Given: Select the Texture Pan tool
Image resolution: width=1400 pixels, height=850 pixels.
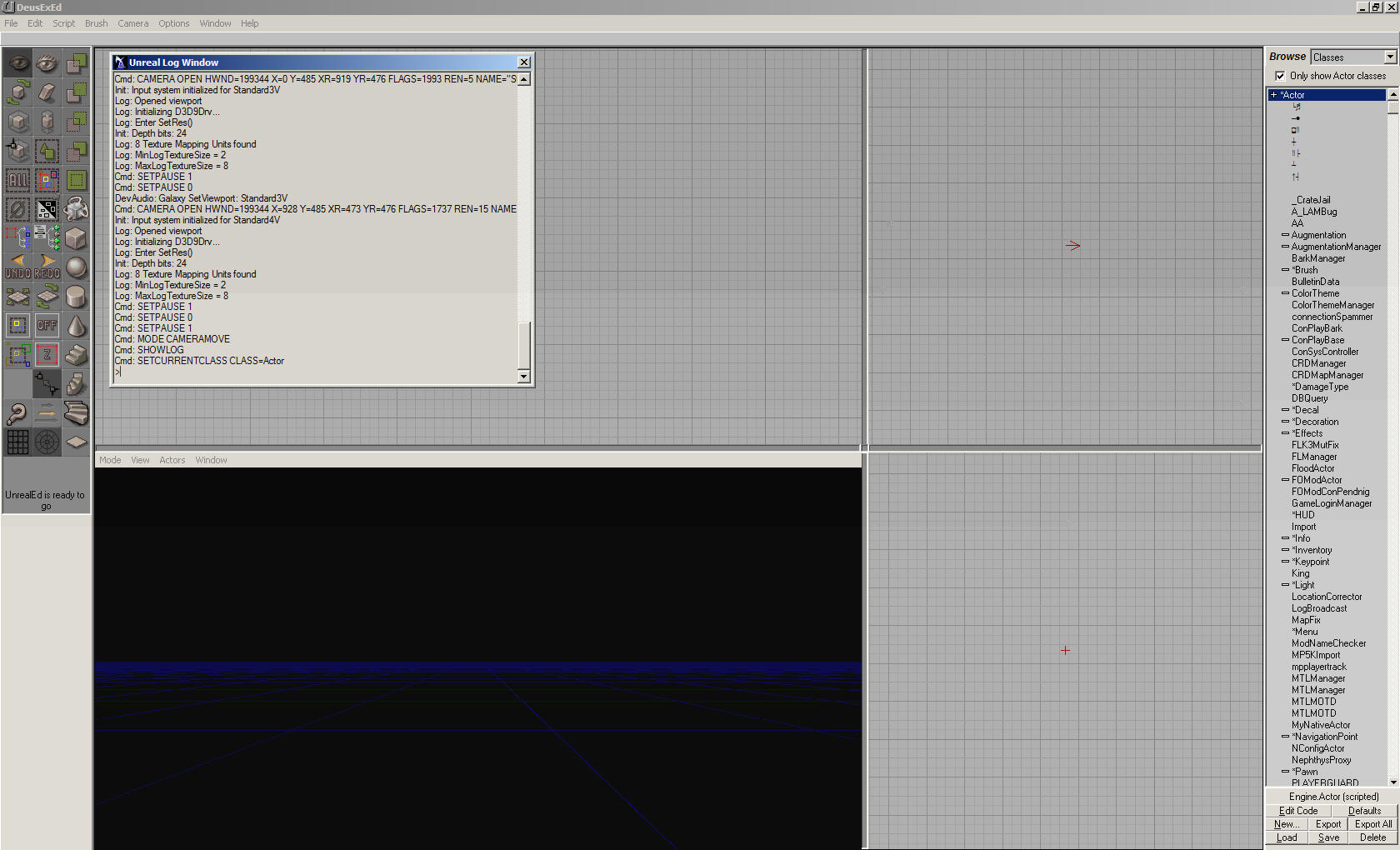Looking at the screenshot, I should coord(18,297).
